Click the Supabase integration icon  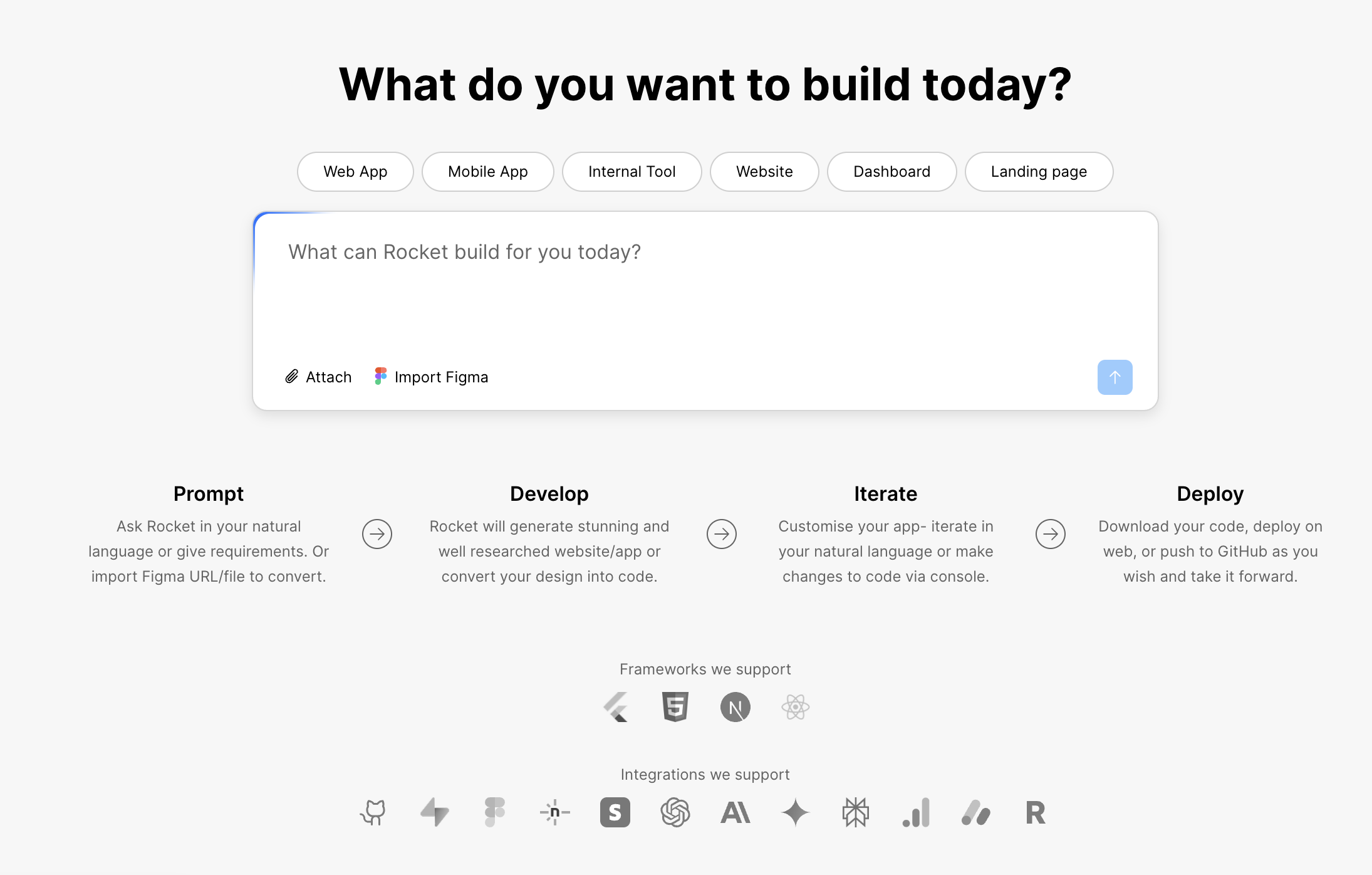434,812
